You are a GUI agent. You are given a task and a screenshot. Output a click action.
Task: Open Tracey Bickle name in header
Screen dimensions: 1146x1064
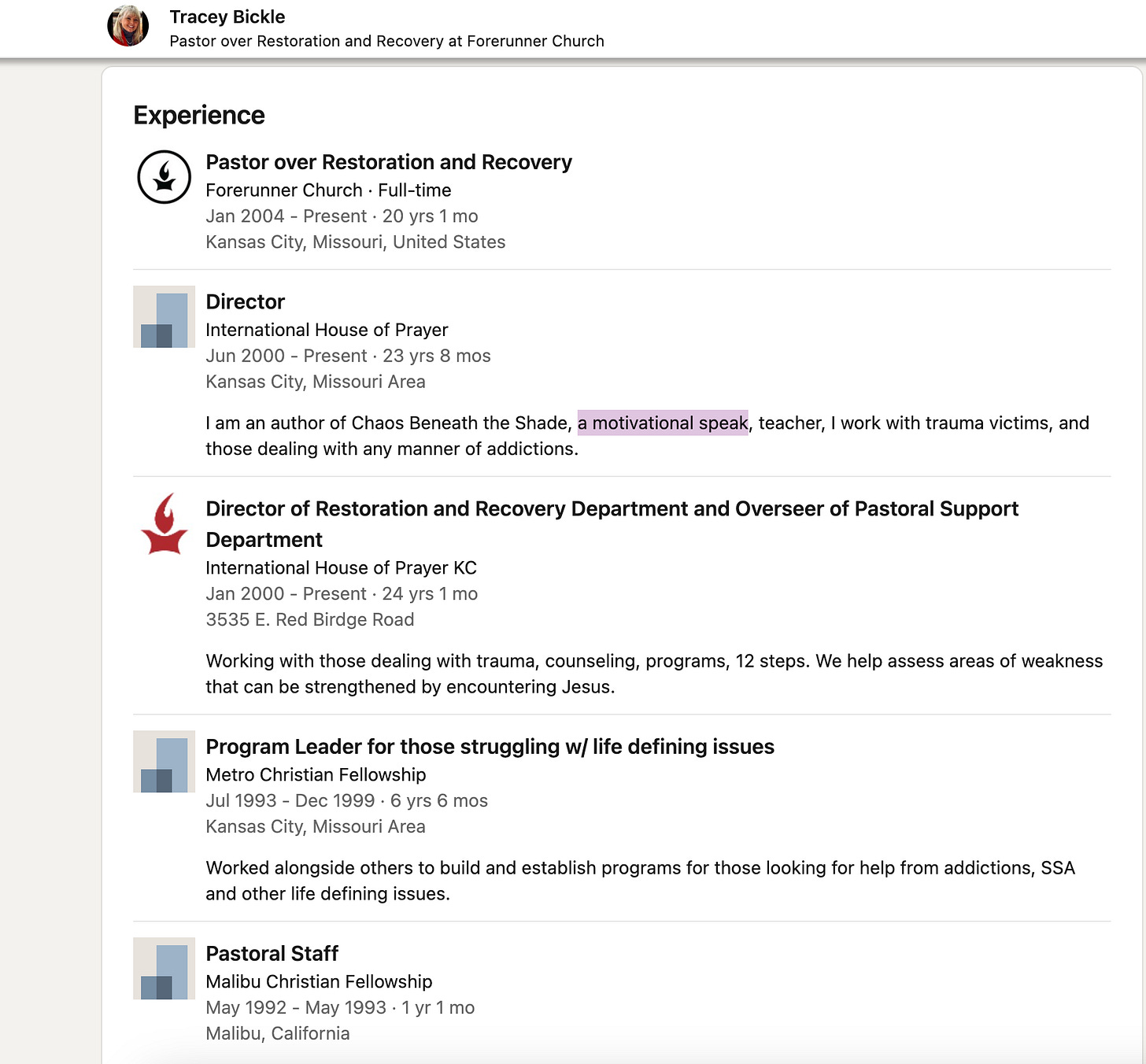(x=227, y=17)
